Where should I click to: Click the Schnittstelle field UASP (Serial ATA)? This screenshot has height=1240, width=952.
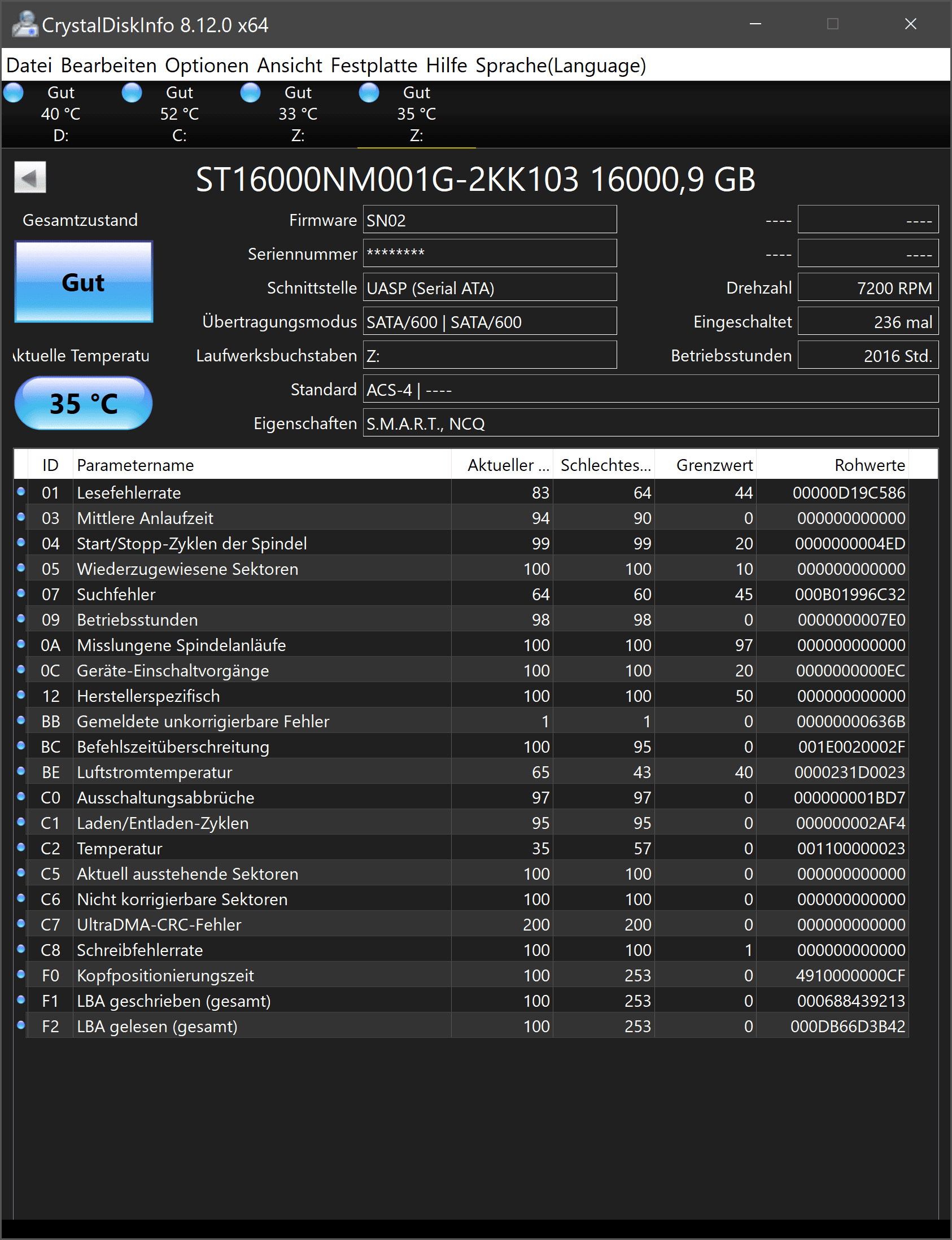click(490, 287)
